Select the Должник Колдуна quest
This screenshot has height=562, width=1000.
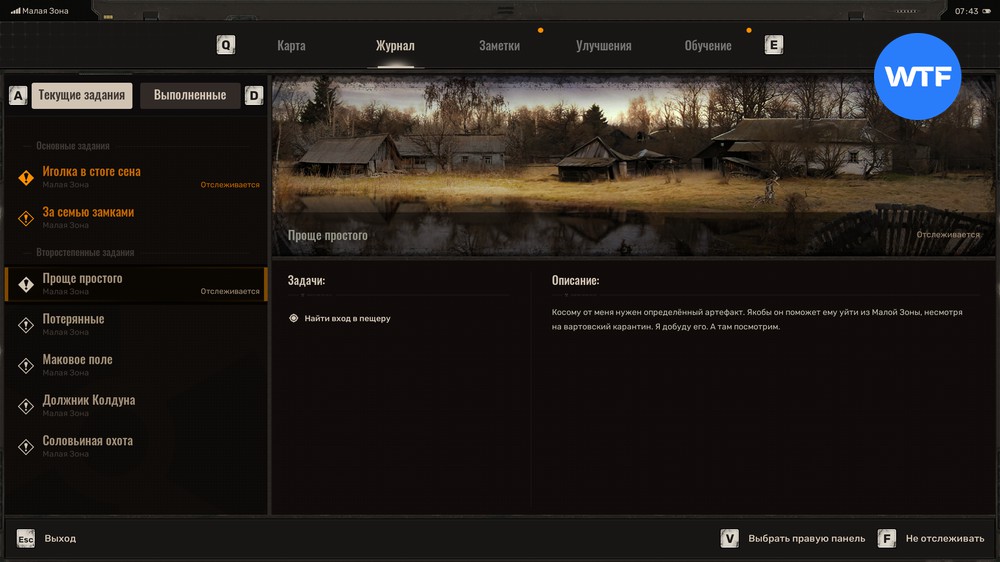pos(89,401)
